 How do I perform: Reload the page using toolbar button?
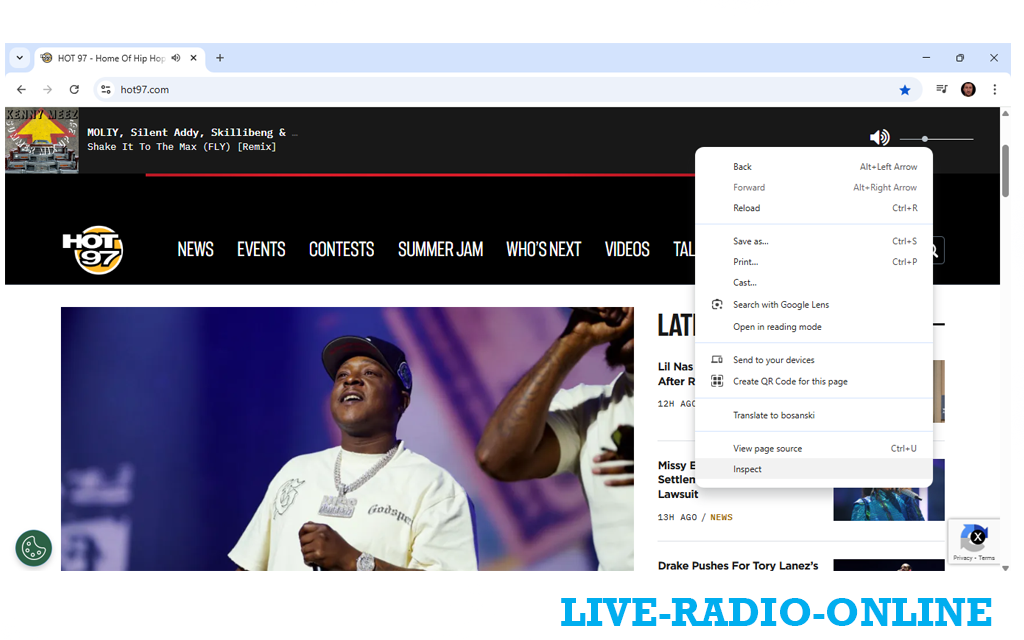[x=74, y=89]
